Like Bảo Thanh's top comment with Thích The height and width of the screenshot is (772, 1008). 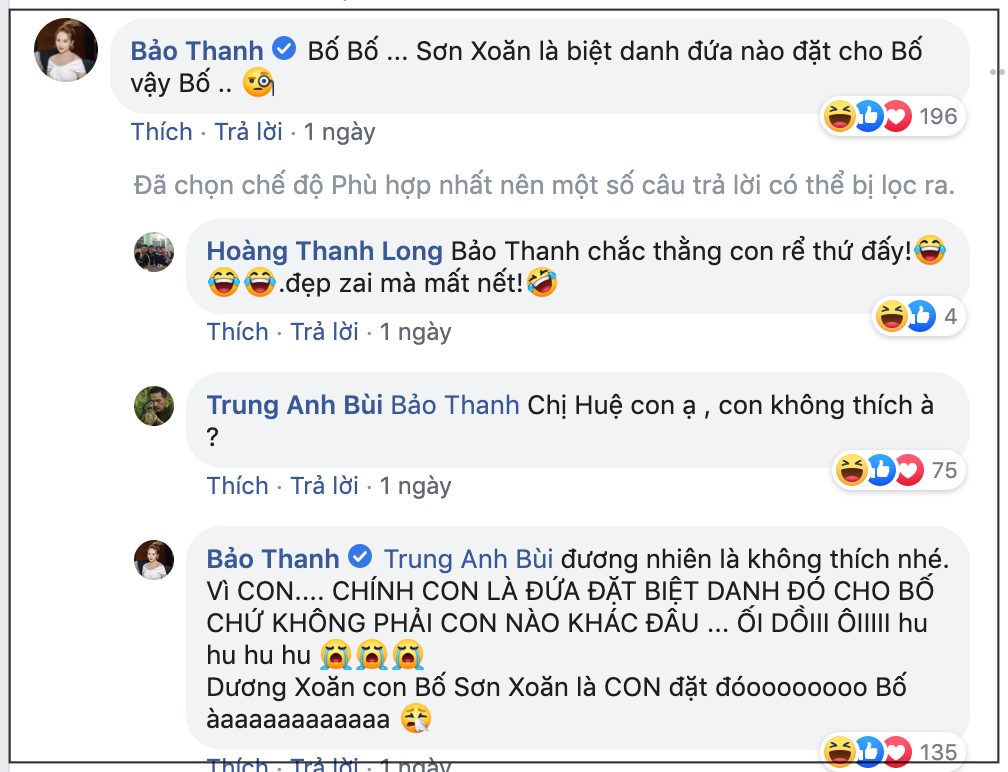tap(161, 132)
